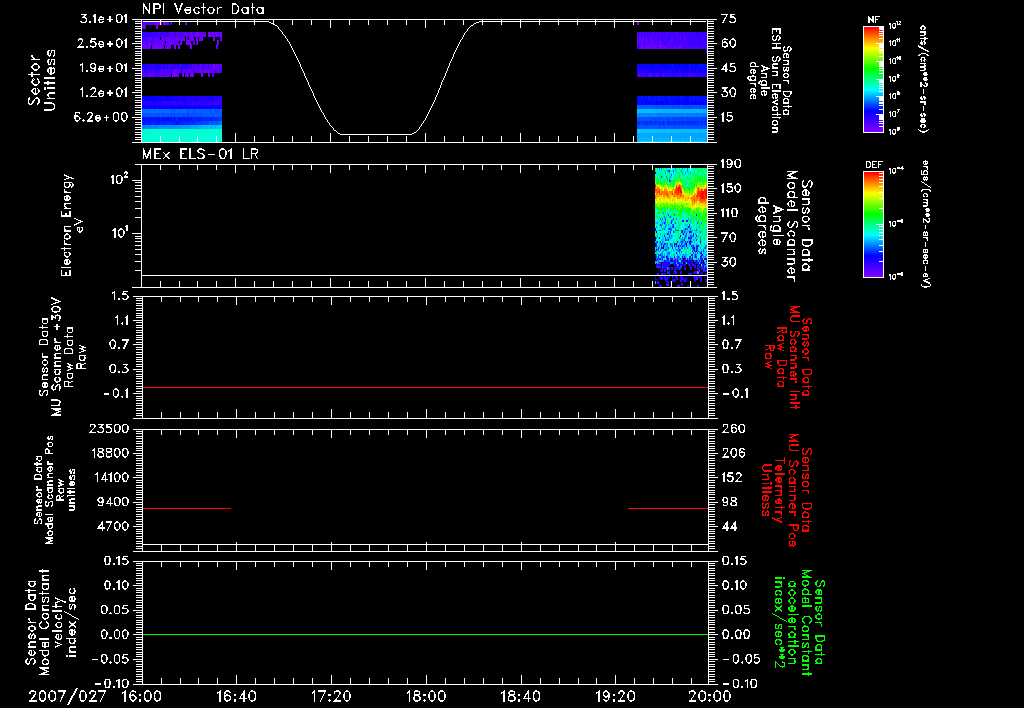Viewport: 1024px width, 708px height.
Task: Click the 18:00 time axis label
Action: point(426,696)
